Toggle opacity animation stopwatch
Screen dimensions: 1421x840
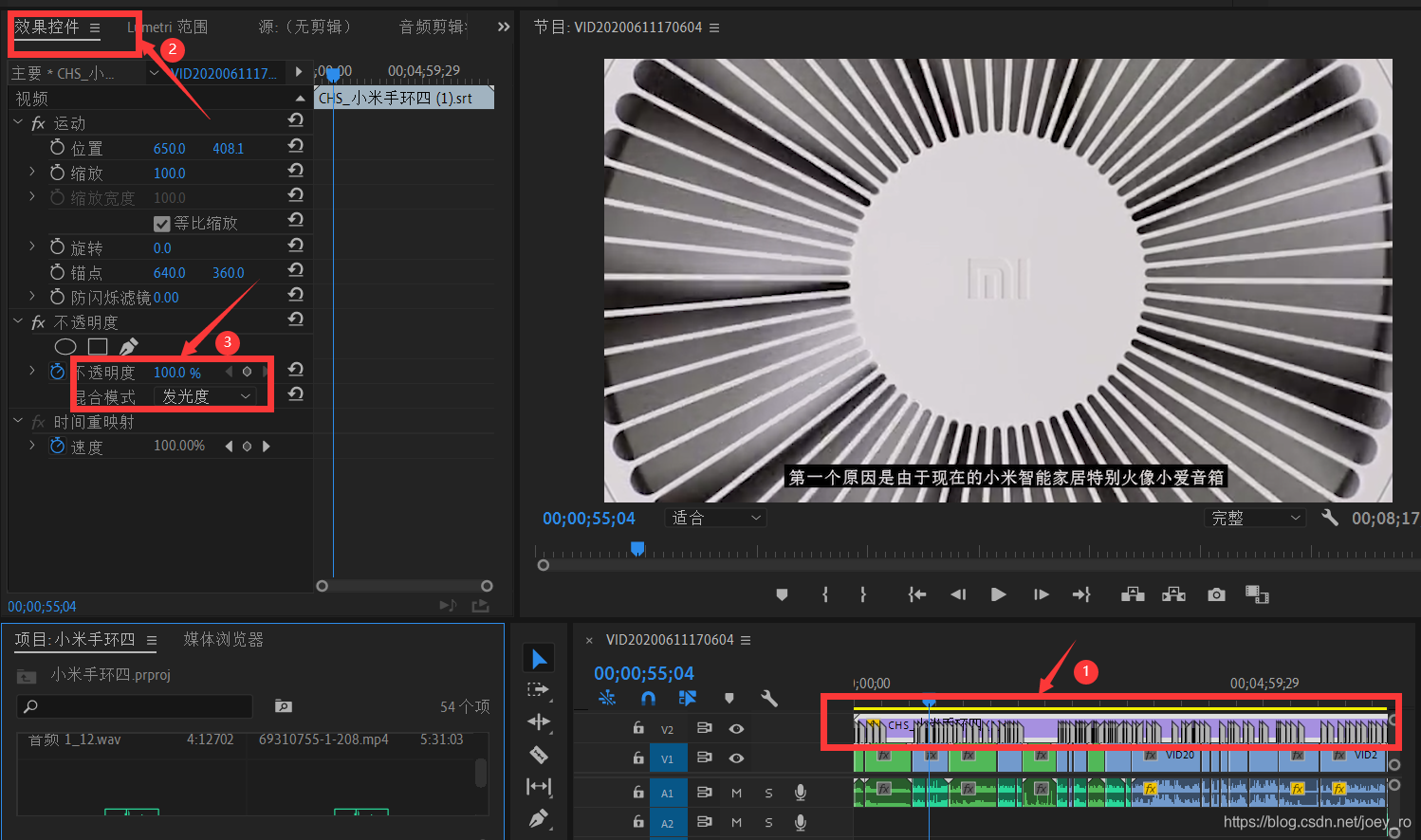pyautogui.click(x=58, y=372)
